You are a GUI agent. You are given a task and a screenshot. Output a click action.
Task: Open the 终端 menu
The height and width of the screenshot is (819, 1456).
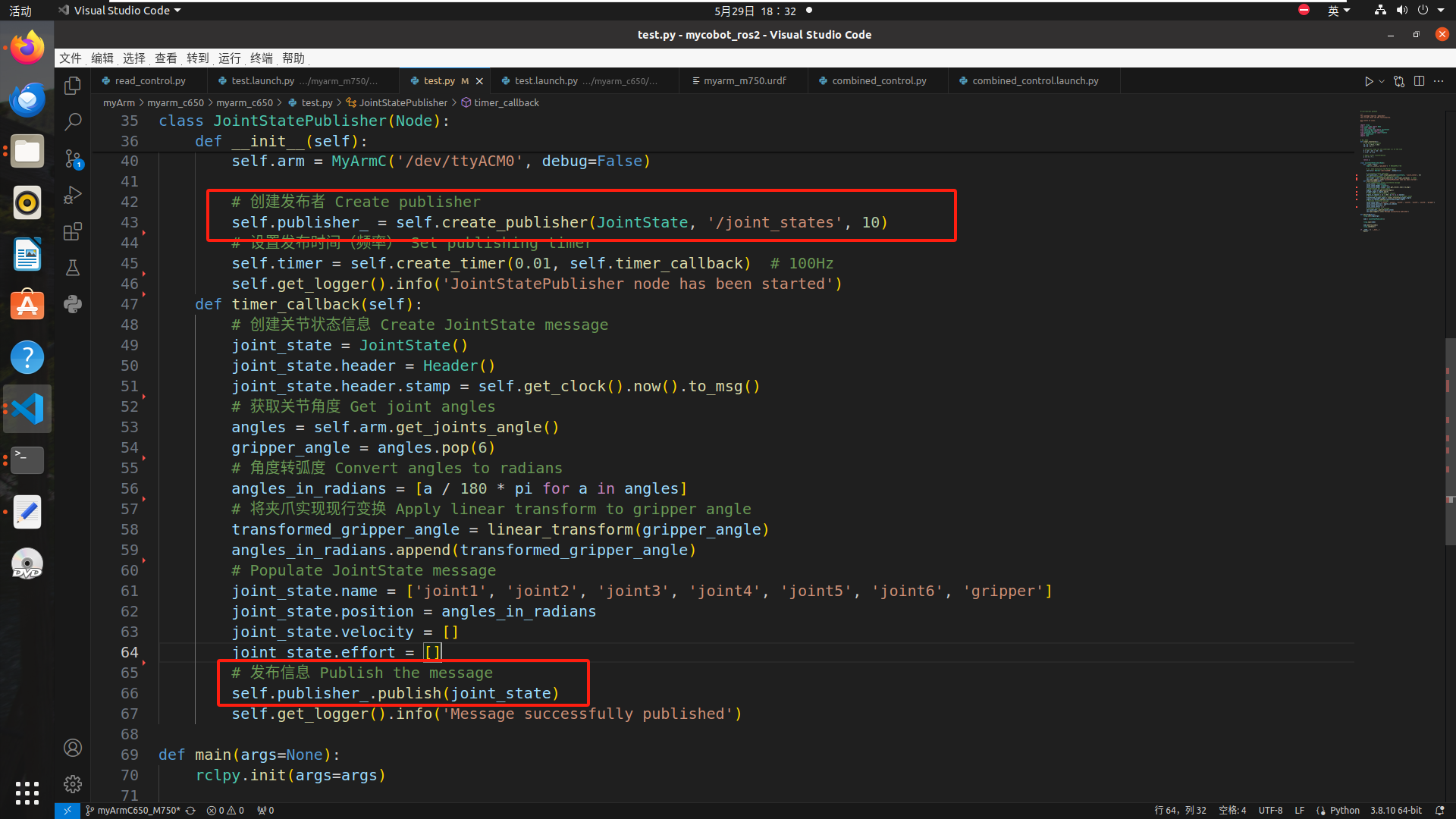(262, 58)
